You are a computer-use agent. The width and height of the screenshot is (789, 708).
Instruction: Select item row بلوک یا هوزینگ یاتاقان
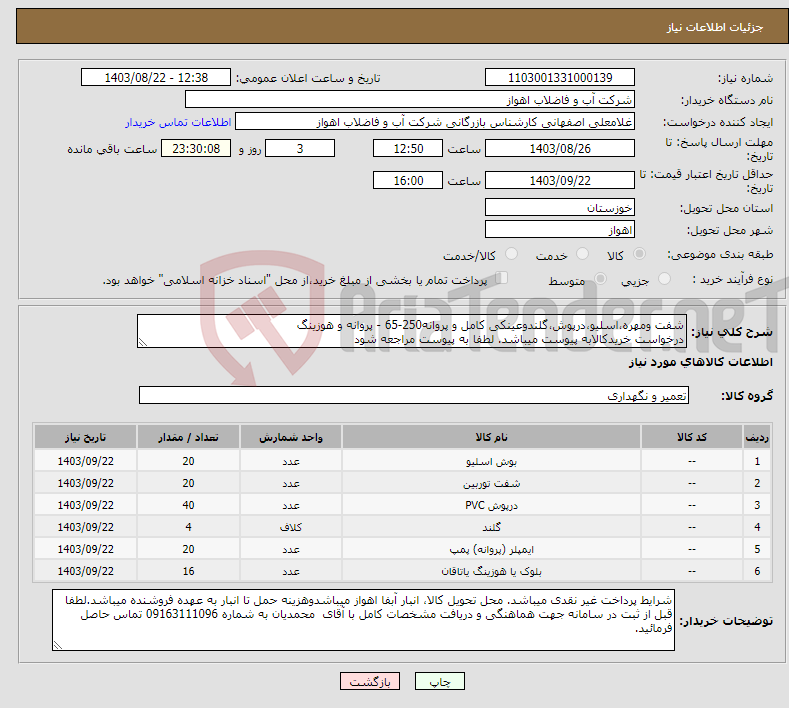point(403,571)
